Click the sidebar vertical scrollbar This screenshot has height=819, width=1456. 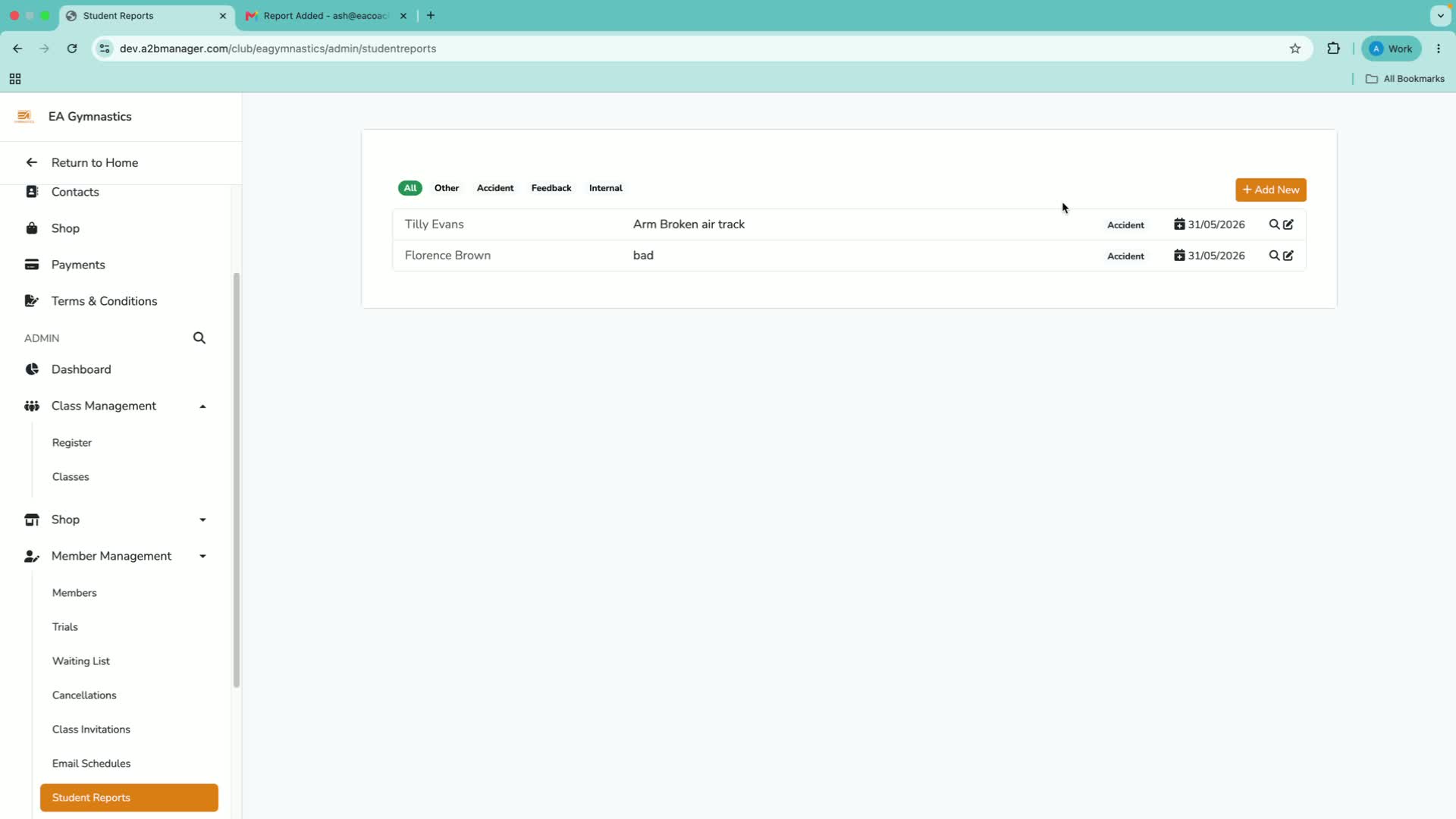[237, 481]
